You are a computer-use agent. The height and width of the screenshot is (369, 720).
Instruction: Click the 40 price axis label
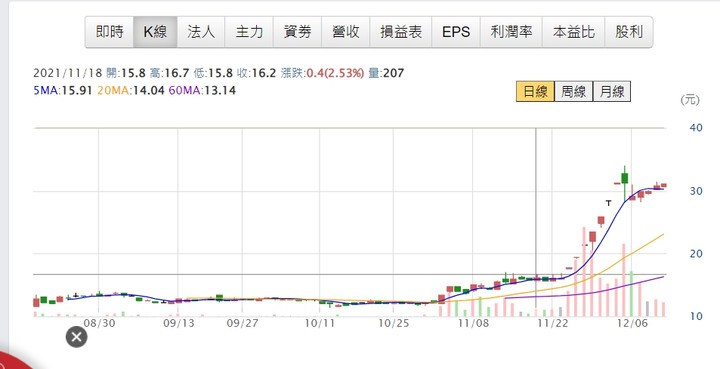696,128
